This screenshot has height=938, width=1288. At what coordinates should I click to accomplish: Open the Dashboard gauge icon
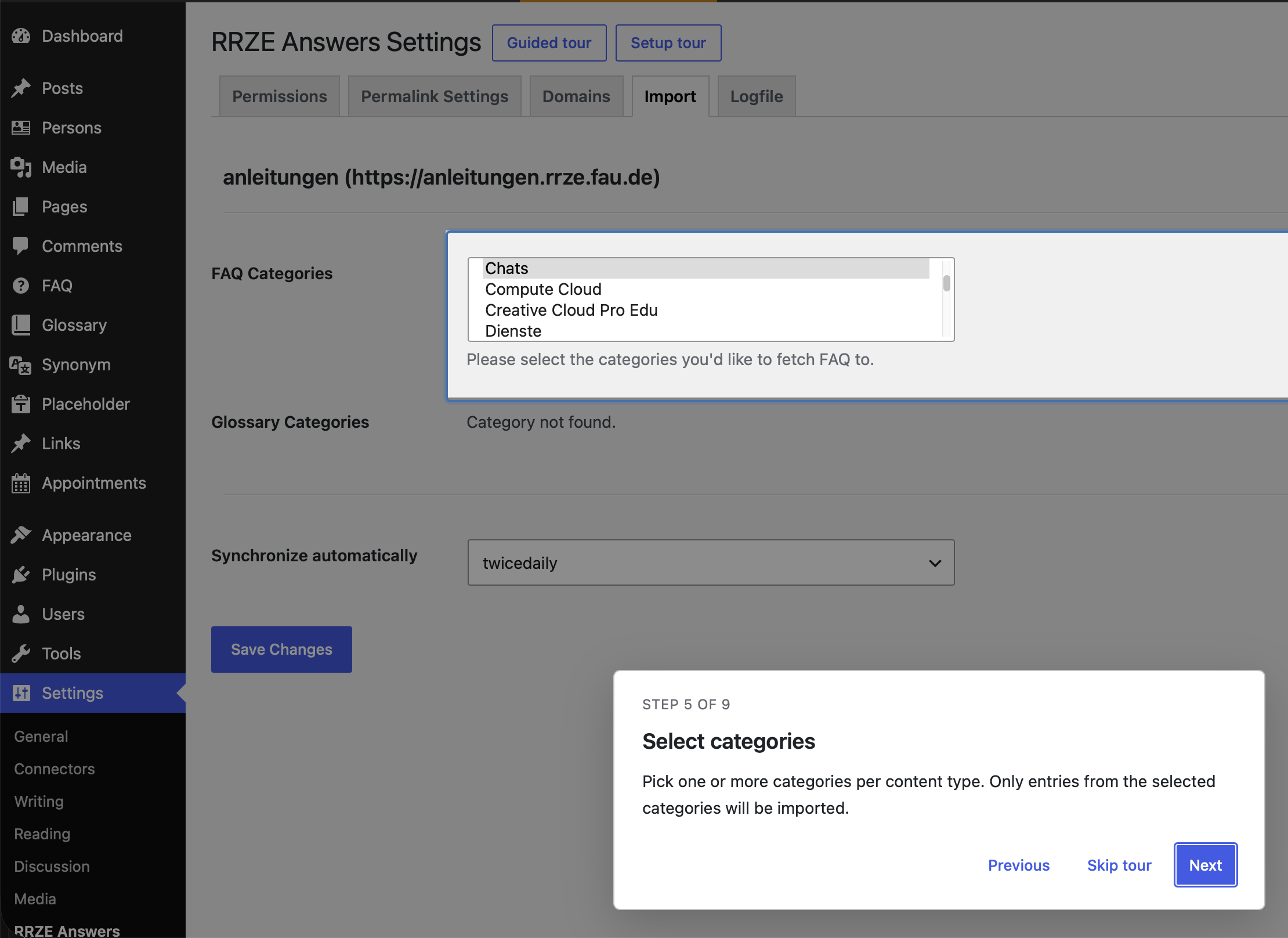pyautogui.click(x=21, y=36)
